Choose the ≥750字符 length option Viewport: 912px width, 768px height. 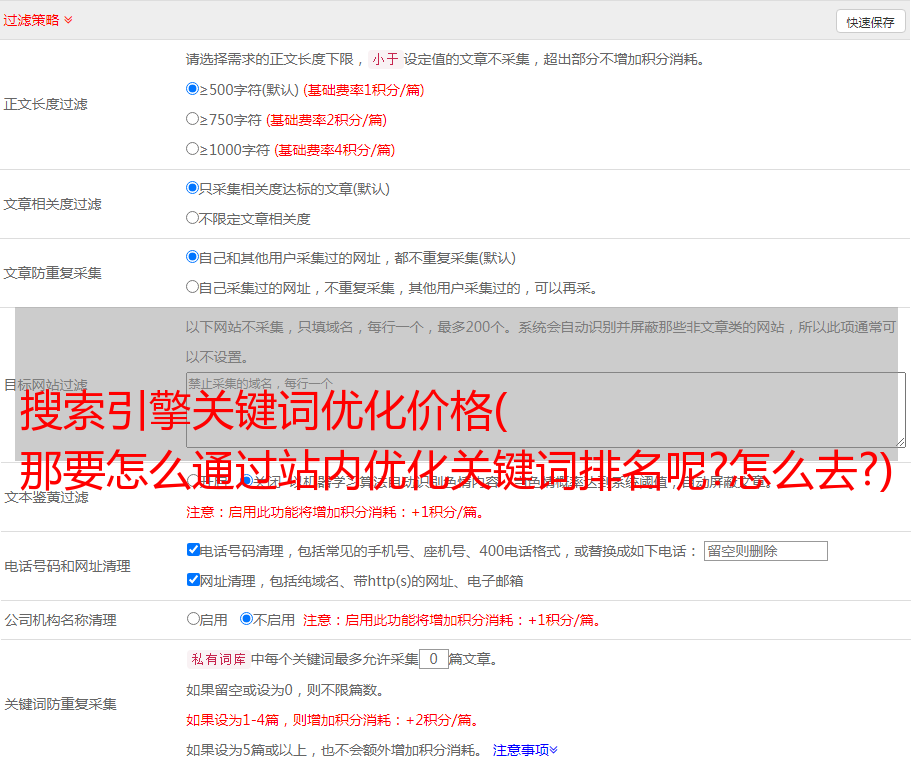[x=193, y=119]
